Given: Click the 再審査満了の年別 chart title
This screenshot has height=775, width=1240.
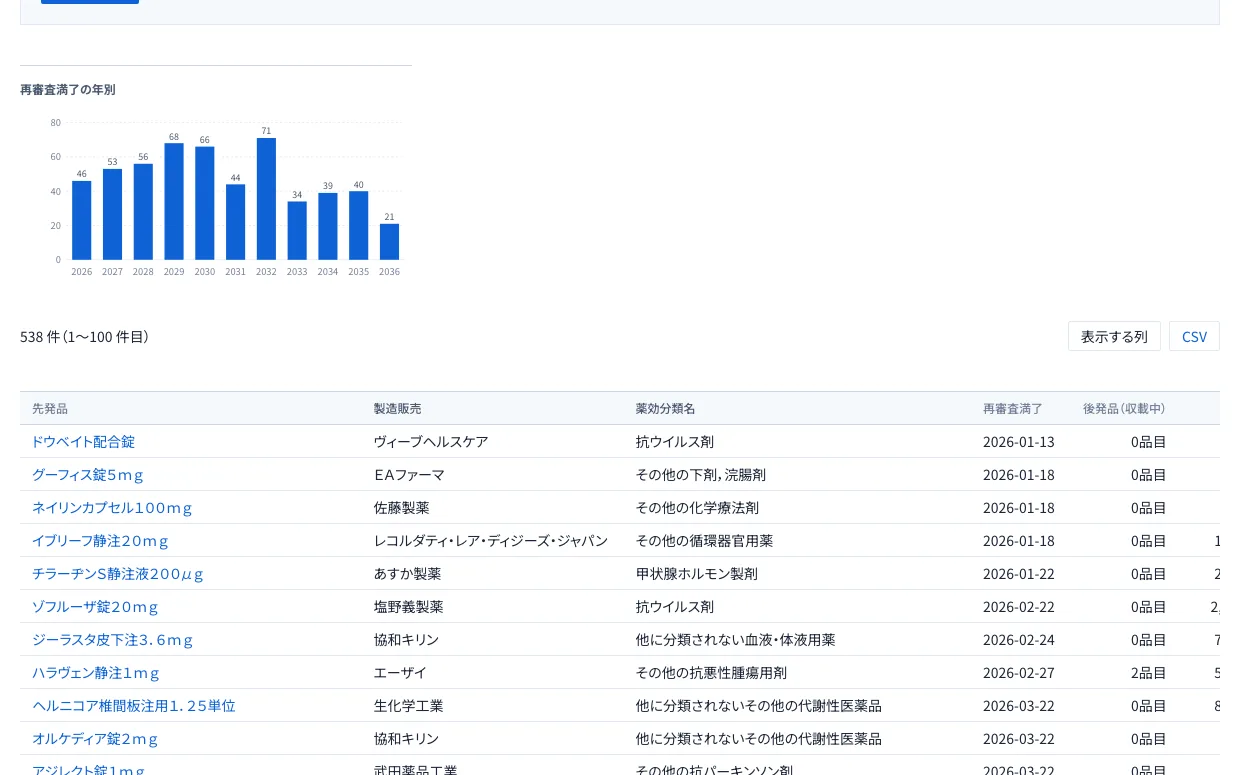Looking at the screenshot, I should pyautogui.click(x=68, y=89).
